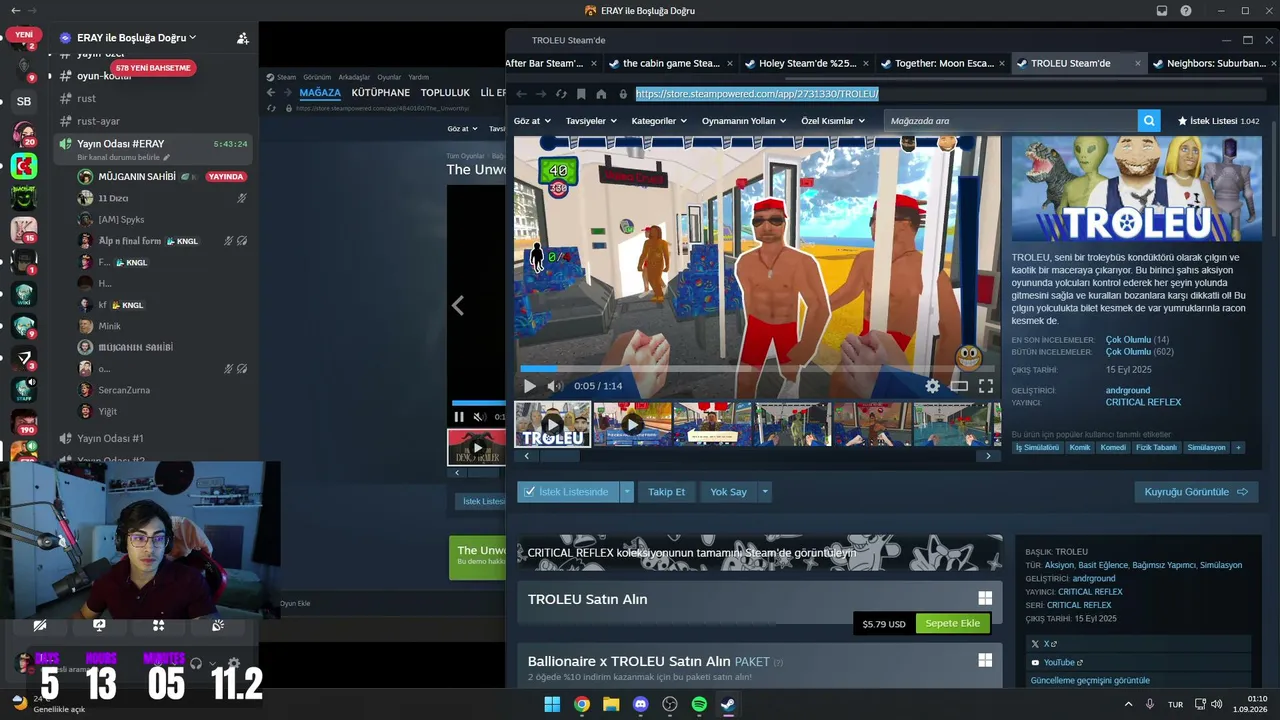Click the Fizik Tabanlı tag
1280x720 pixels.
1156,448
